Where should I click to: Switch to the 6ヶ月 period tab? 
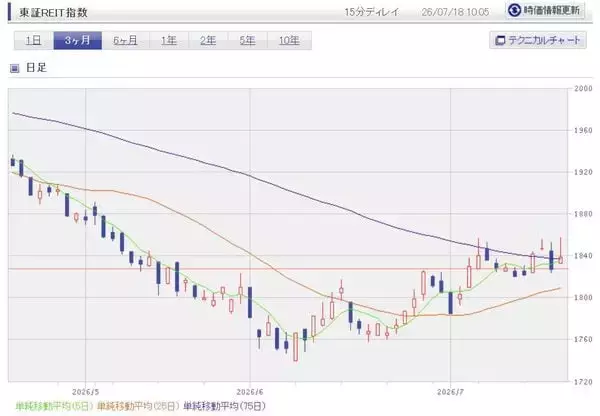(x=126, y=41)
